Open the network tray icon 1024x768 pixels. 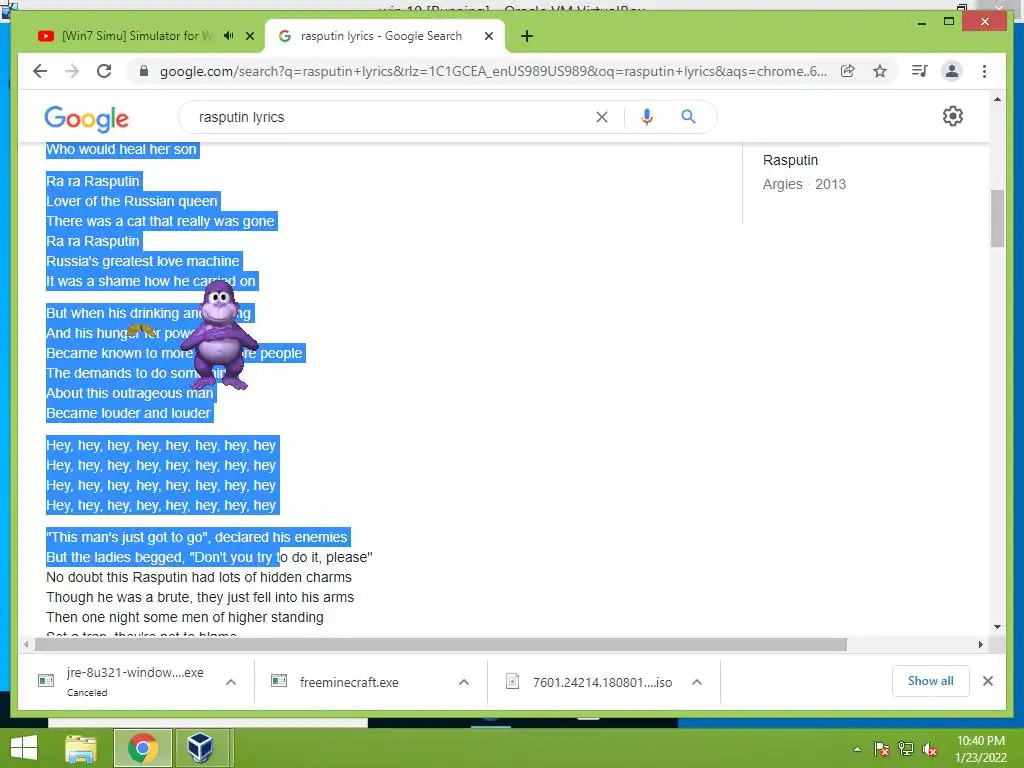tap(906, 749)
